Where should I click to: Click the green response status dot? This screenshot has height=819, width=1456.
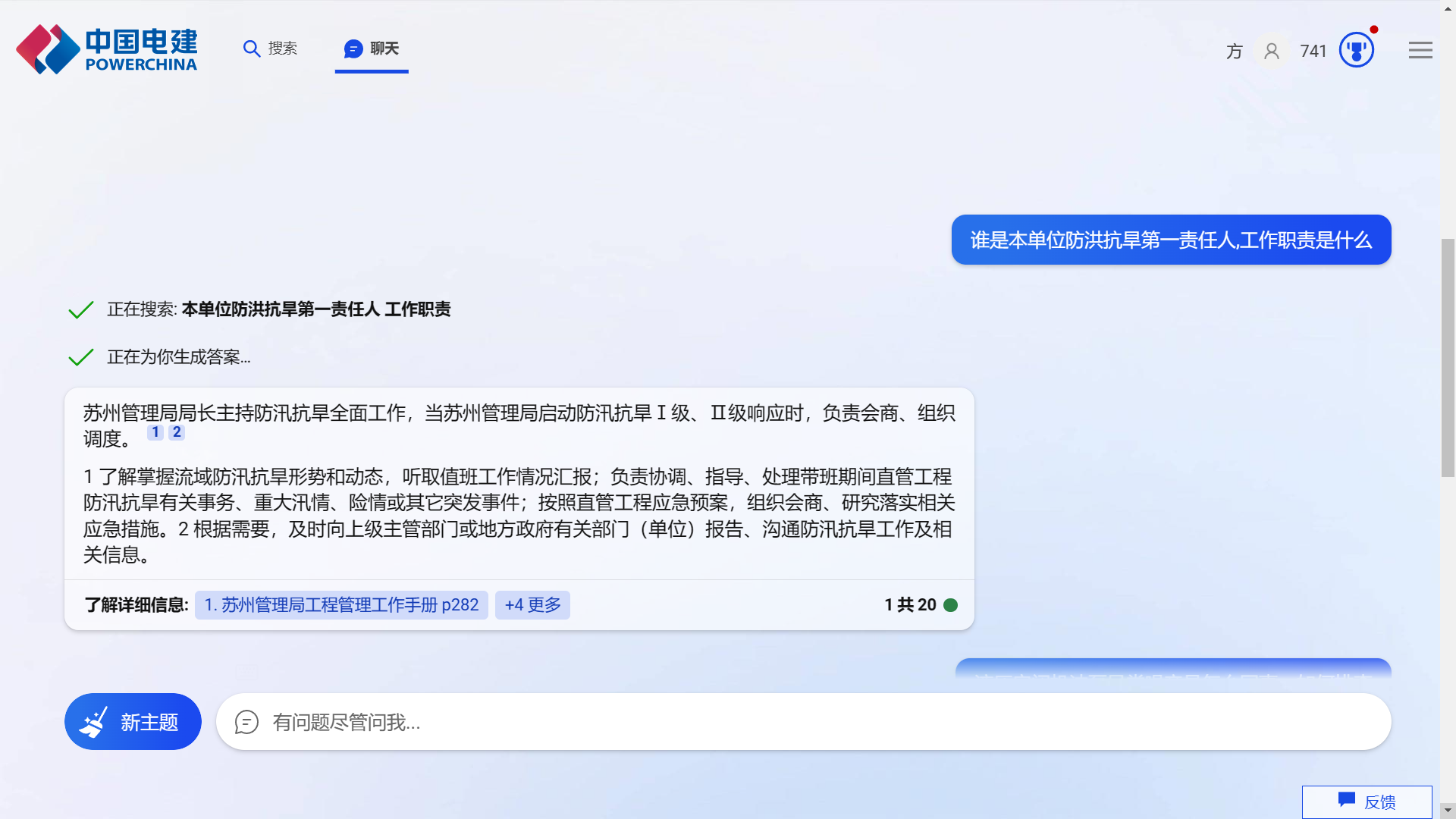point(950,605)
